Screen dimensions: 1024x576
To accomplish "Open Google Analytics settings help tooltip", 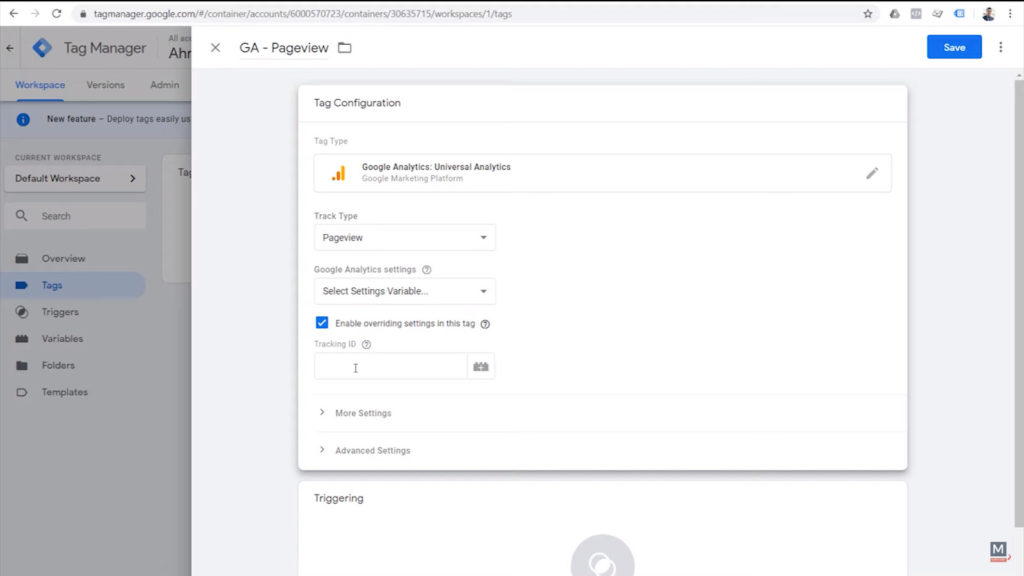I will tap(427, 268).
